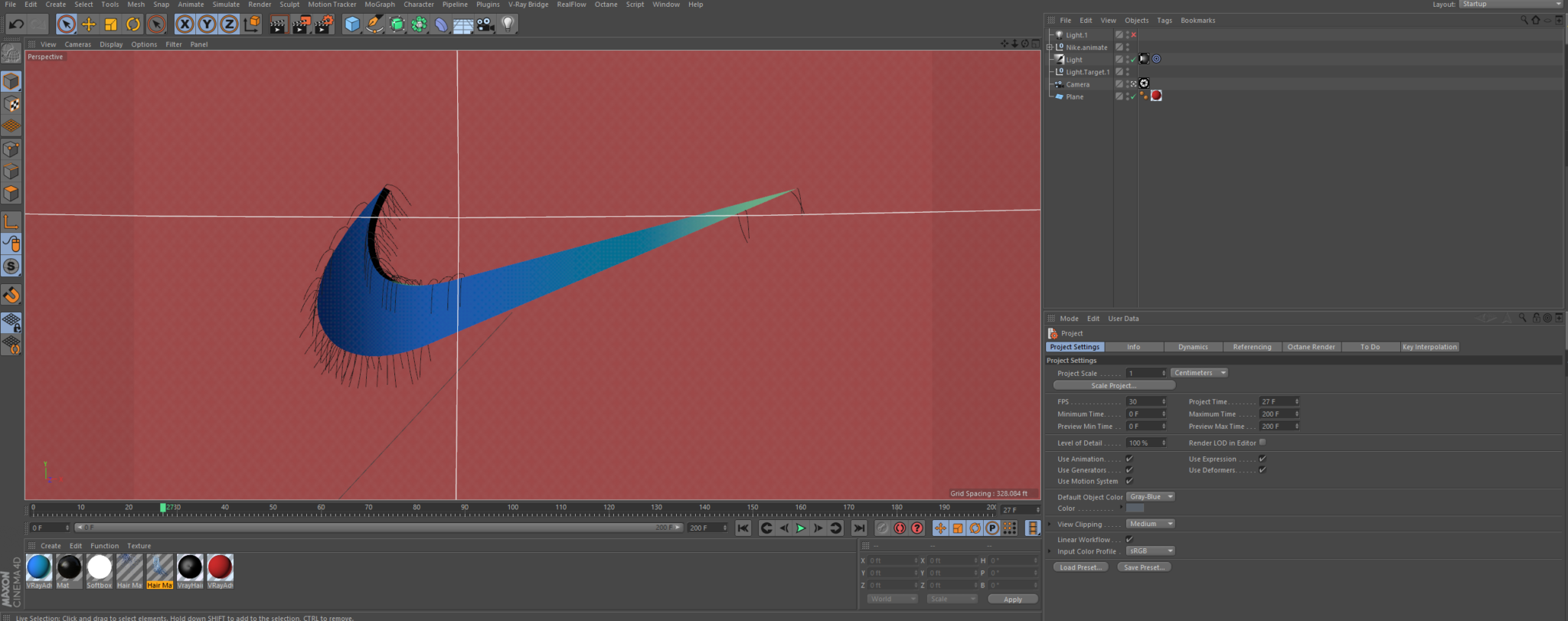Open Edit Render Settings icon
Screen dimensions: 1568x621
click(324, 25)
